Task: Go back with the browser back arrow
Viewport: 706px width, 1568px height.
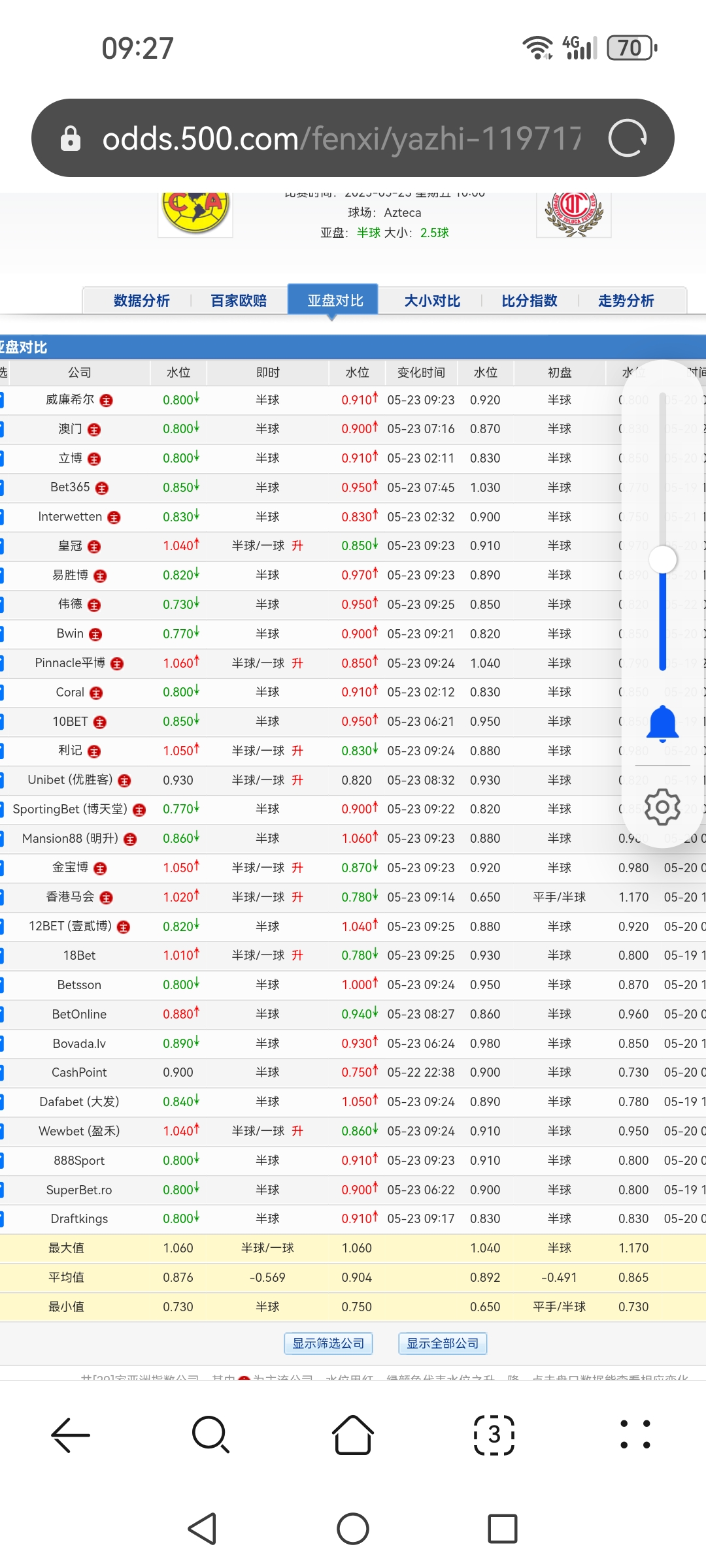Action: (x=71, y=1435)
